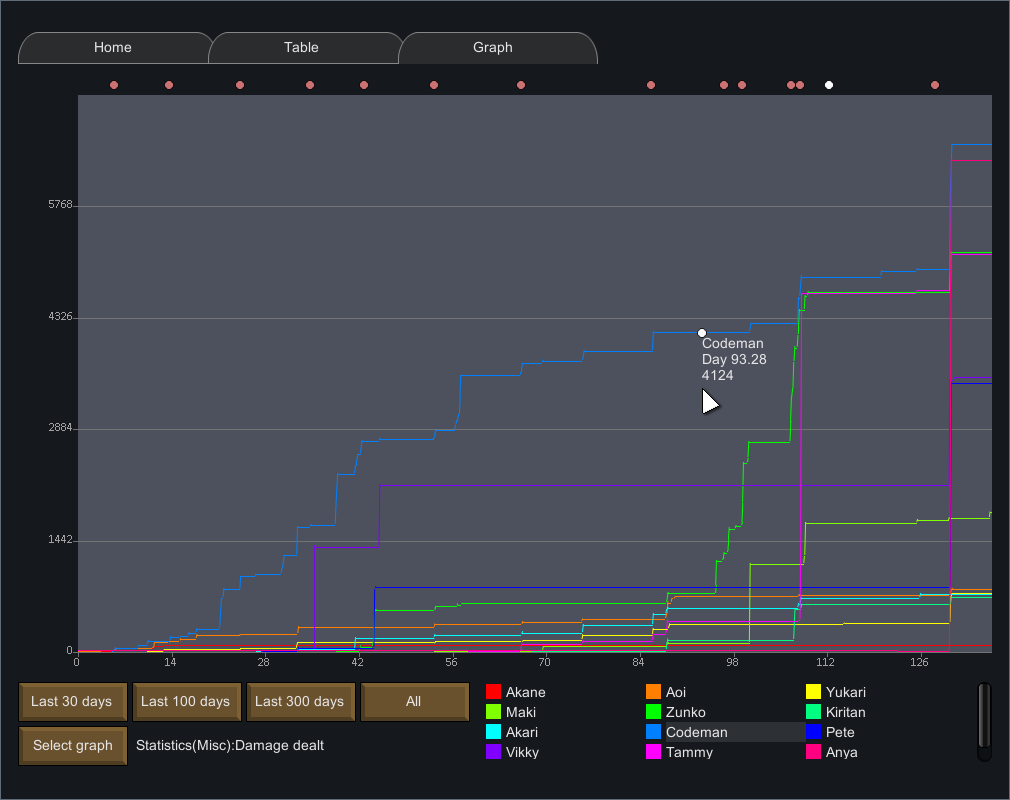The height and width of the screenshot is (800, 1010).
Task: Click the first event marker dot
Action: tap(114, 85)
